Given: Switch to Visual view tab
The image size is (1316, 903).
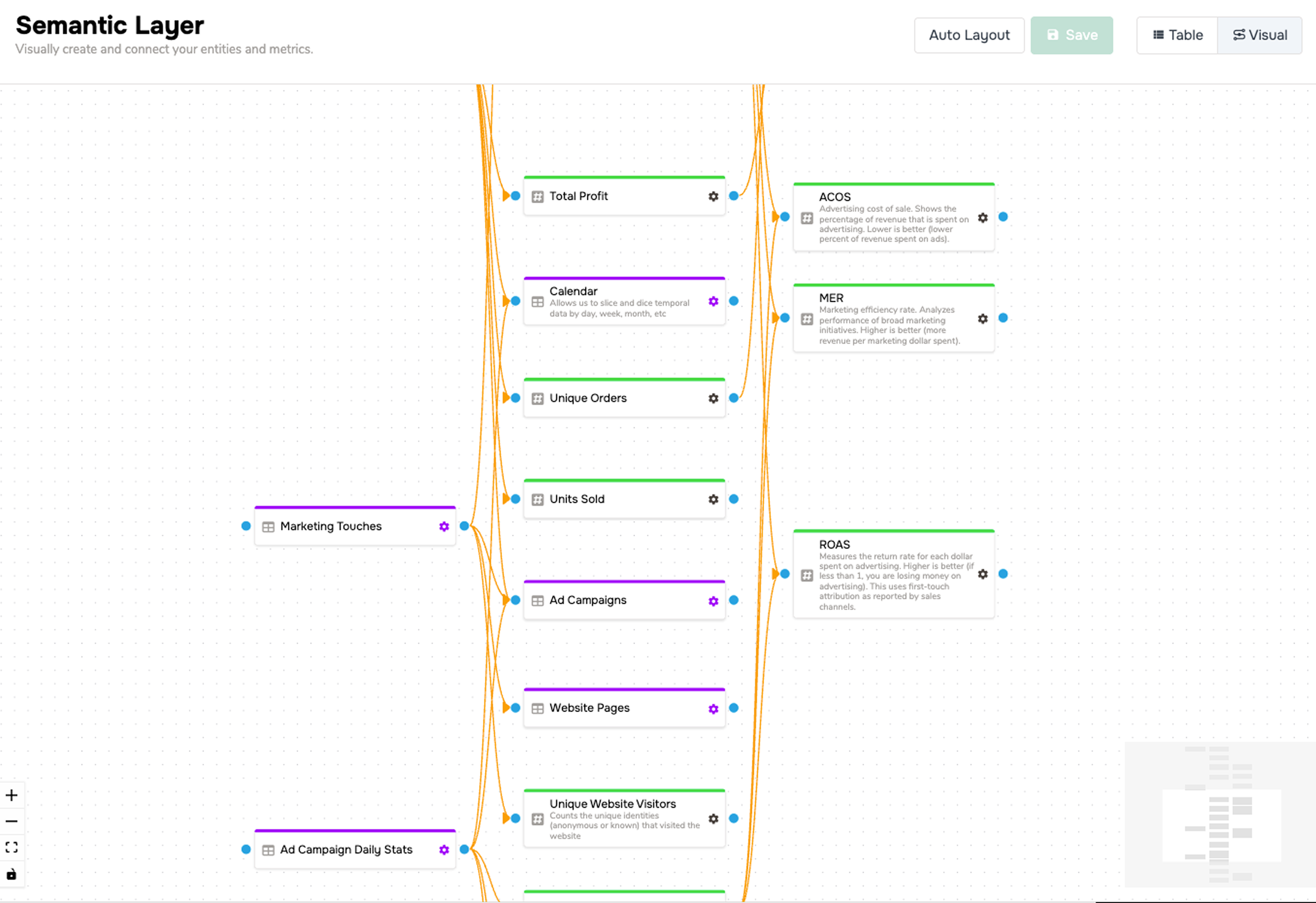Looking at the screenshot, I should coord(1259,35).
